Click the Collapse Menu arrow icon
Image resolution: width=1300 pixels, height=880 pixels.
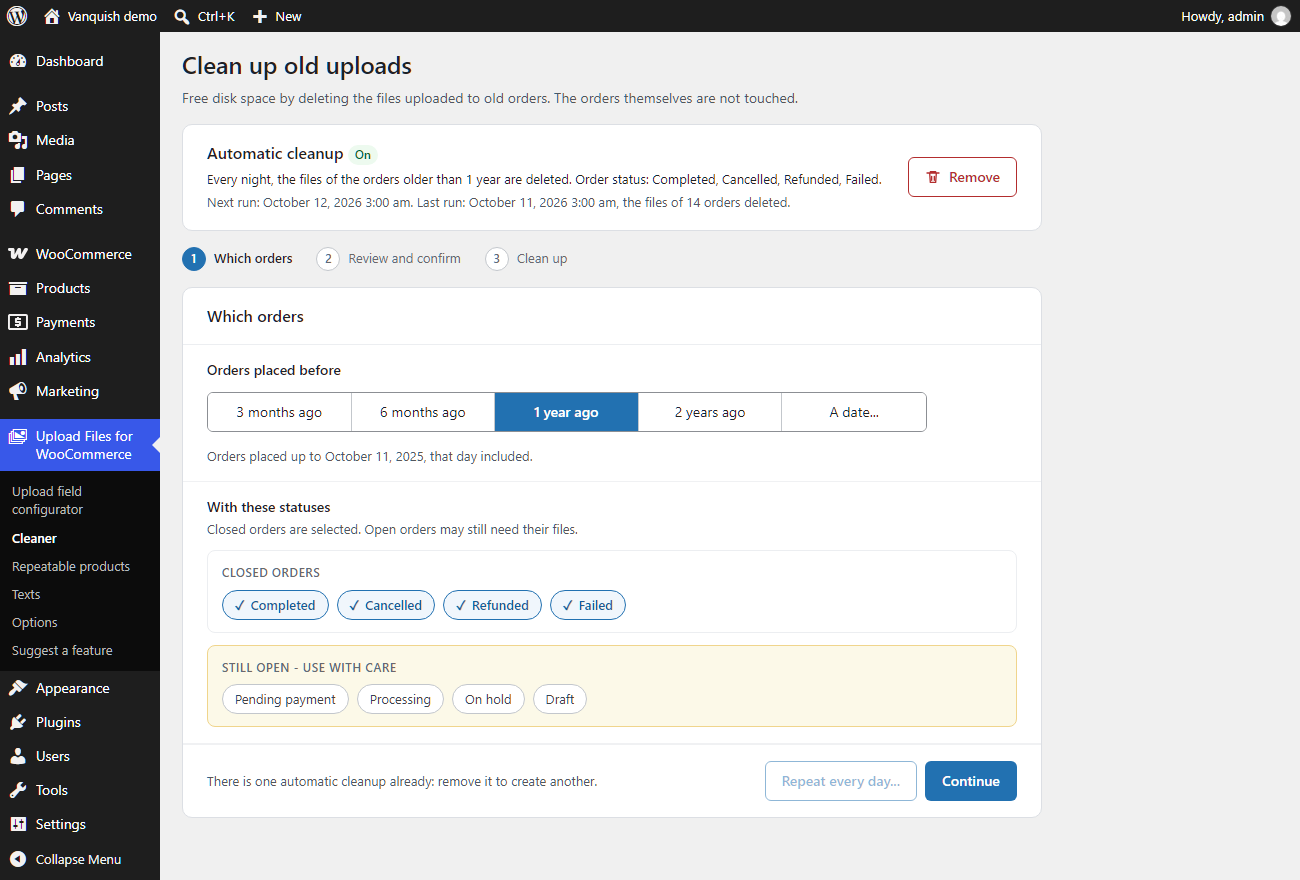(18, 859)
